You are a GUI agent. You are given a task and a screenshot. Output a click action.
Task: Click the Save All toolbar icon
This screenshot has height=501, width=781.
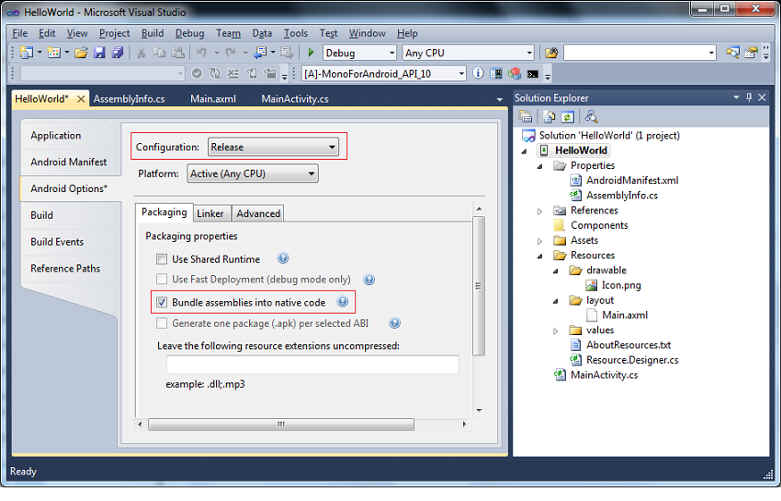pyautogui.click(x=118, y=52)
